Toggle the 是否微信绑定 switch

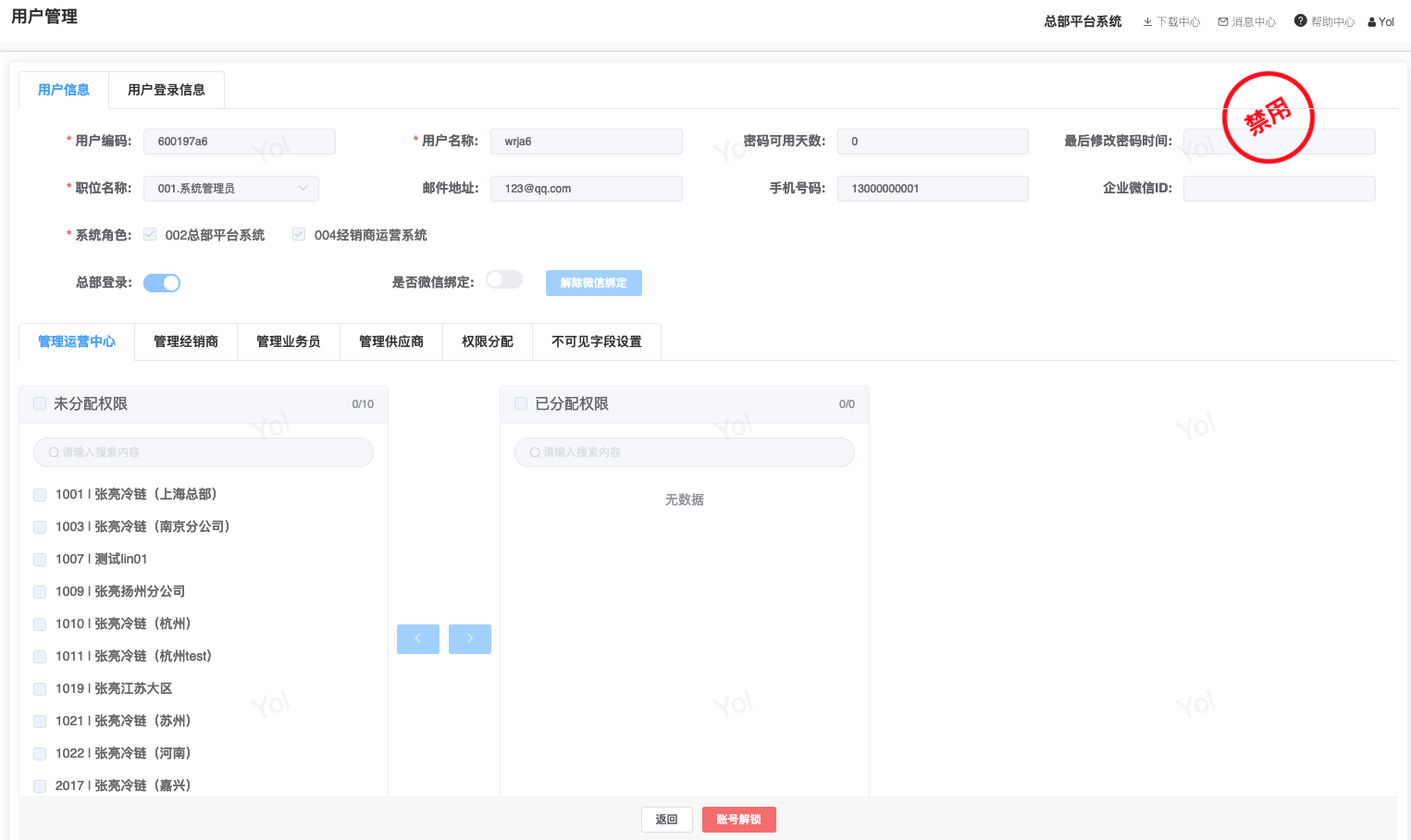tap(504, 280)
